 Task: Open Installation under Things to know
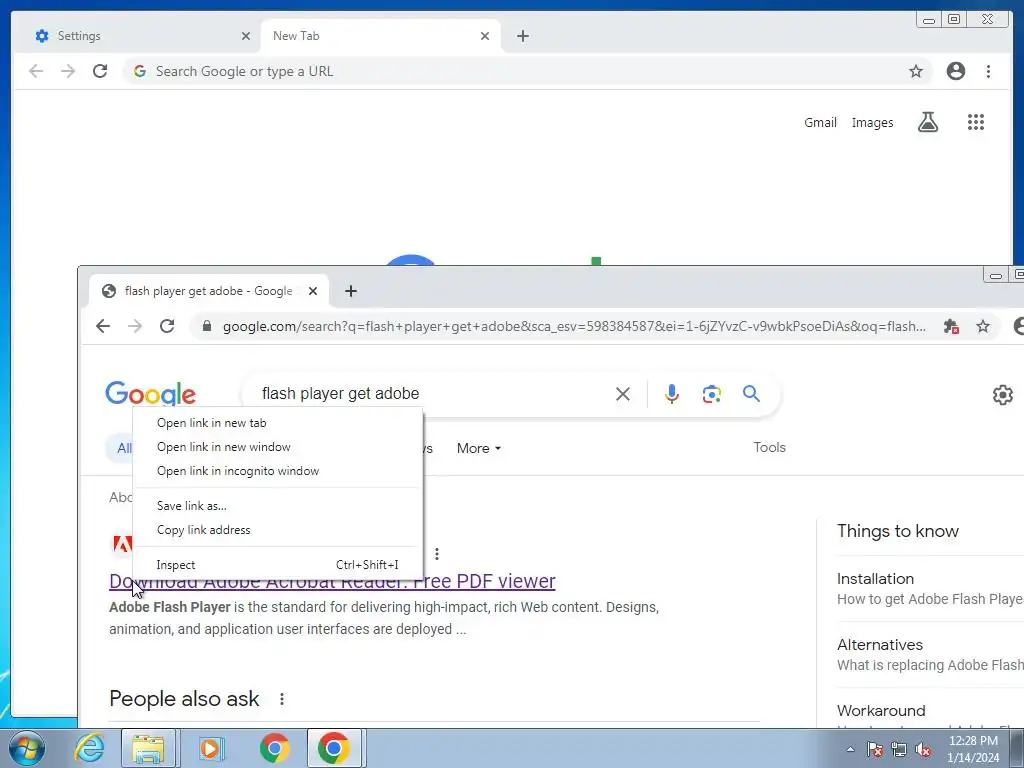click(875, 579)
